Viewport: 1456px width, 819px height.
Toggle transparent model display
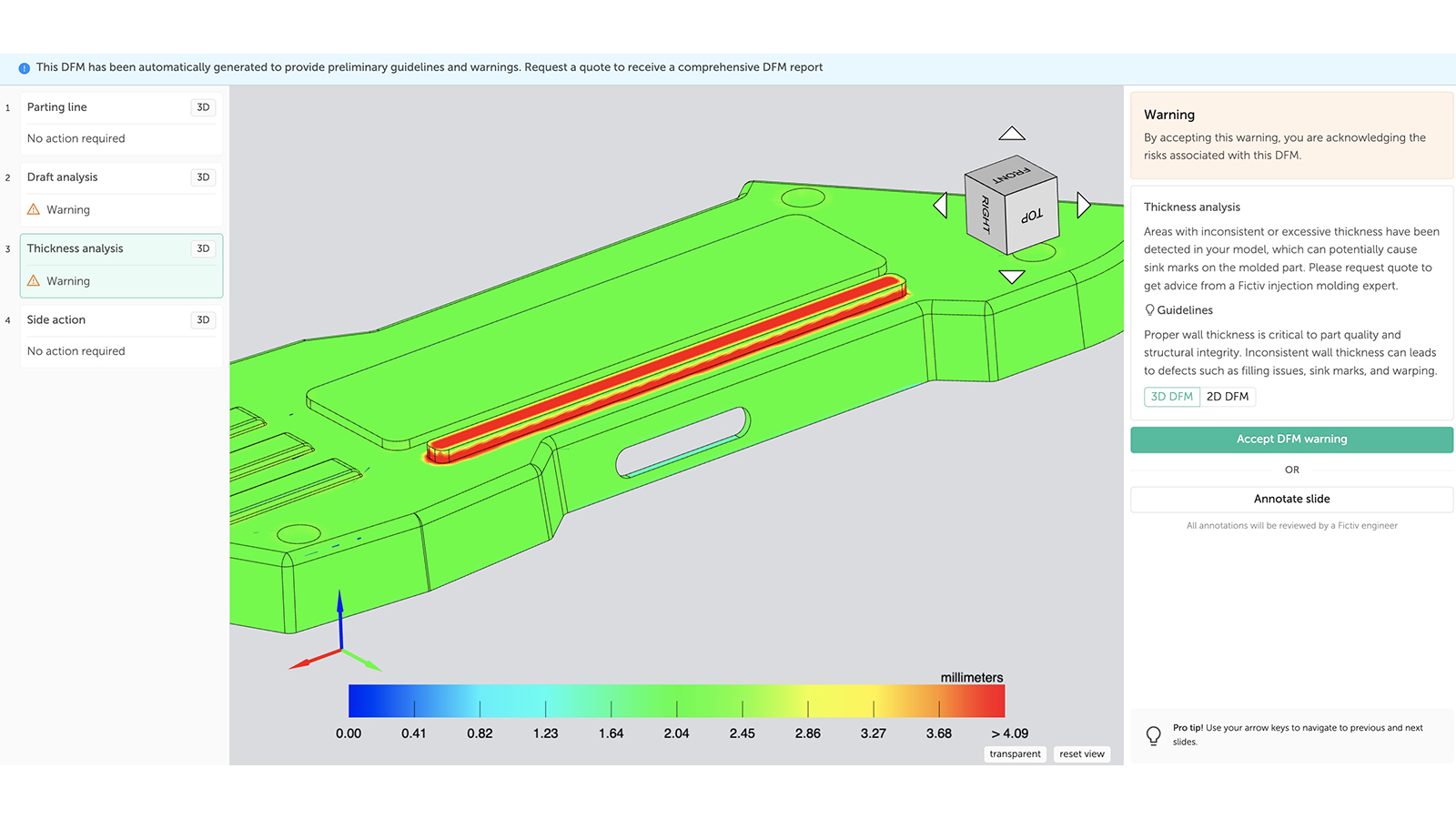[1015, 753]
